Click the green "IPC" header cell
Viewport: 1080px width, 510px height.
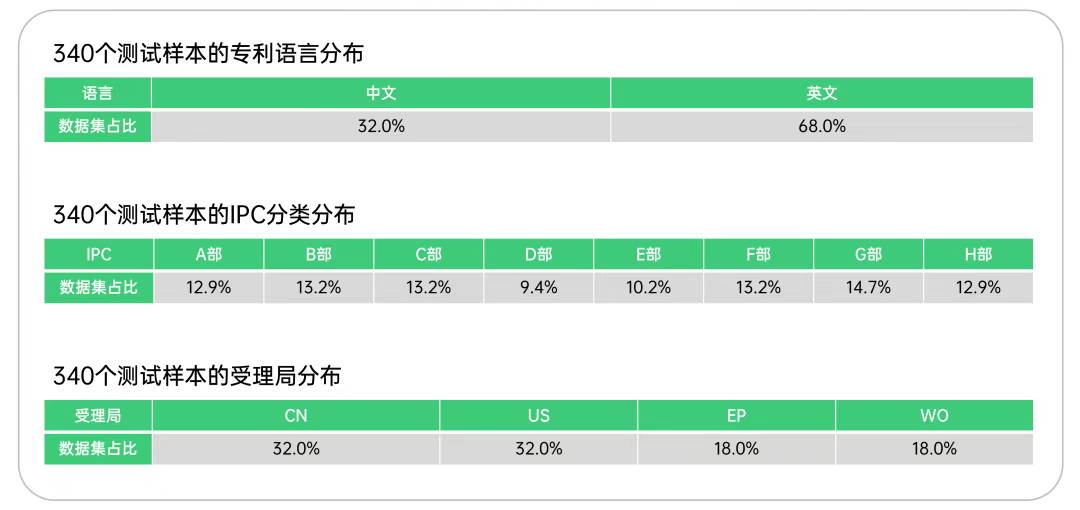tap(98, 255)
